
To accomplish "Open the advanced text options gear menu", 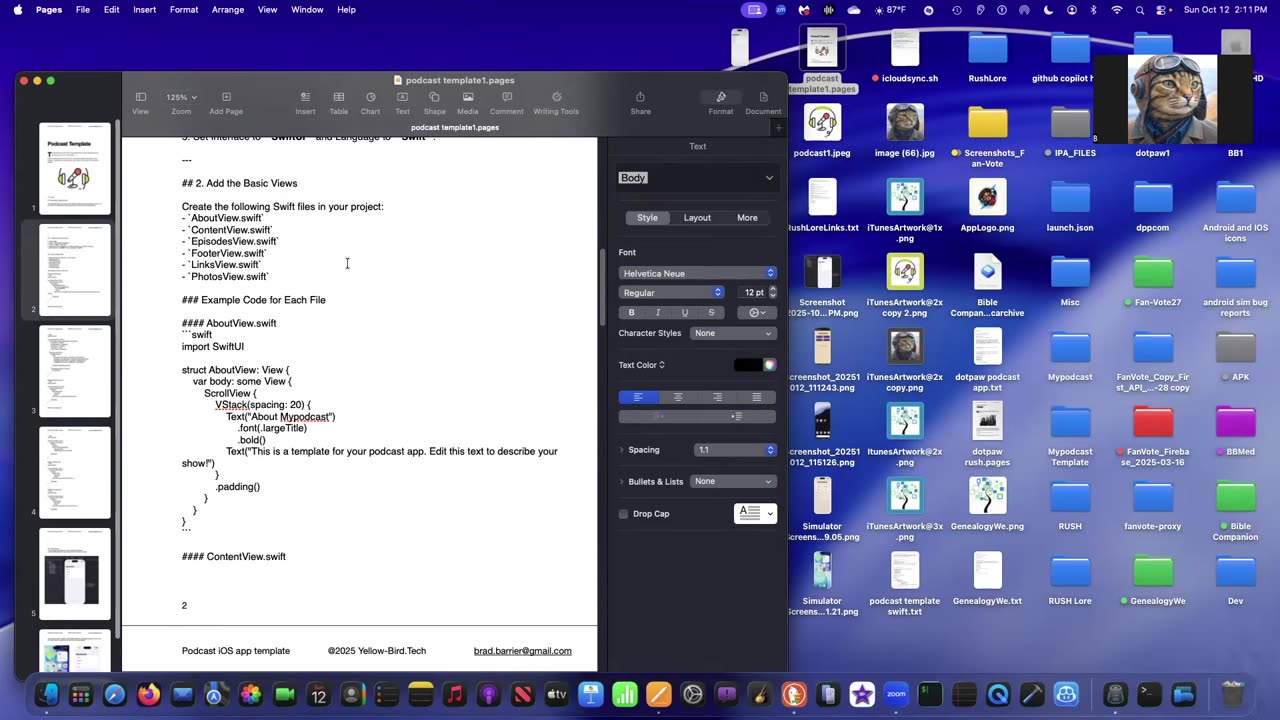I will (x=757, y=312).
